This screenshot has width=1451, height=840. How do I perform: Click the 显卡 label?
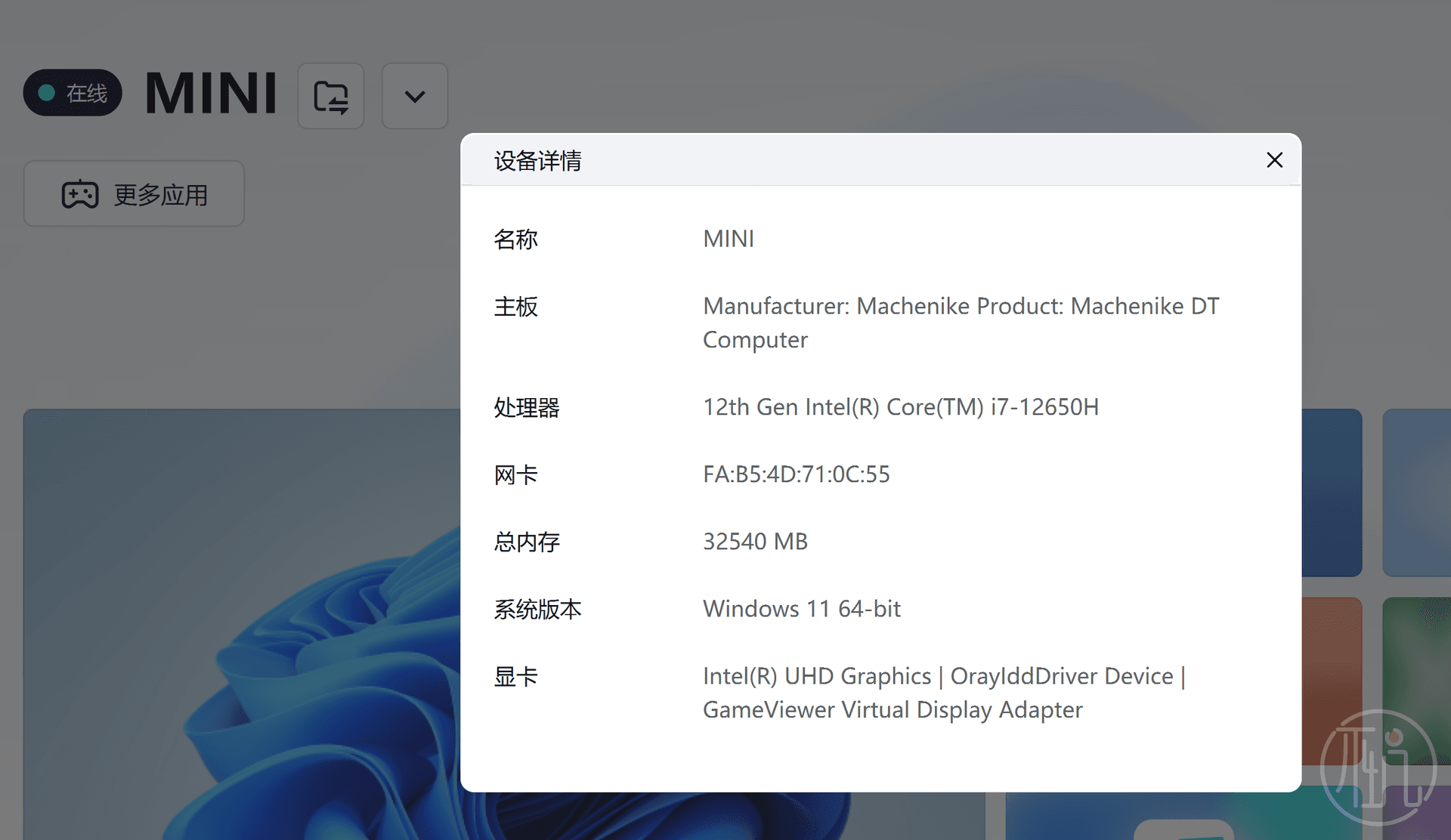pos(515,677)
